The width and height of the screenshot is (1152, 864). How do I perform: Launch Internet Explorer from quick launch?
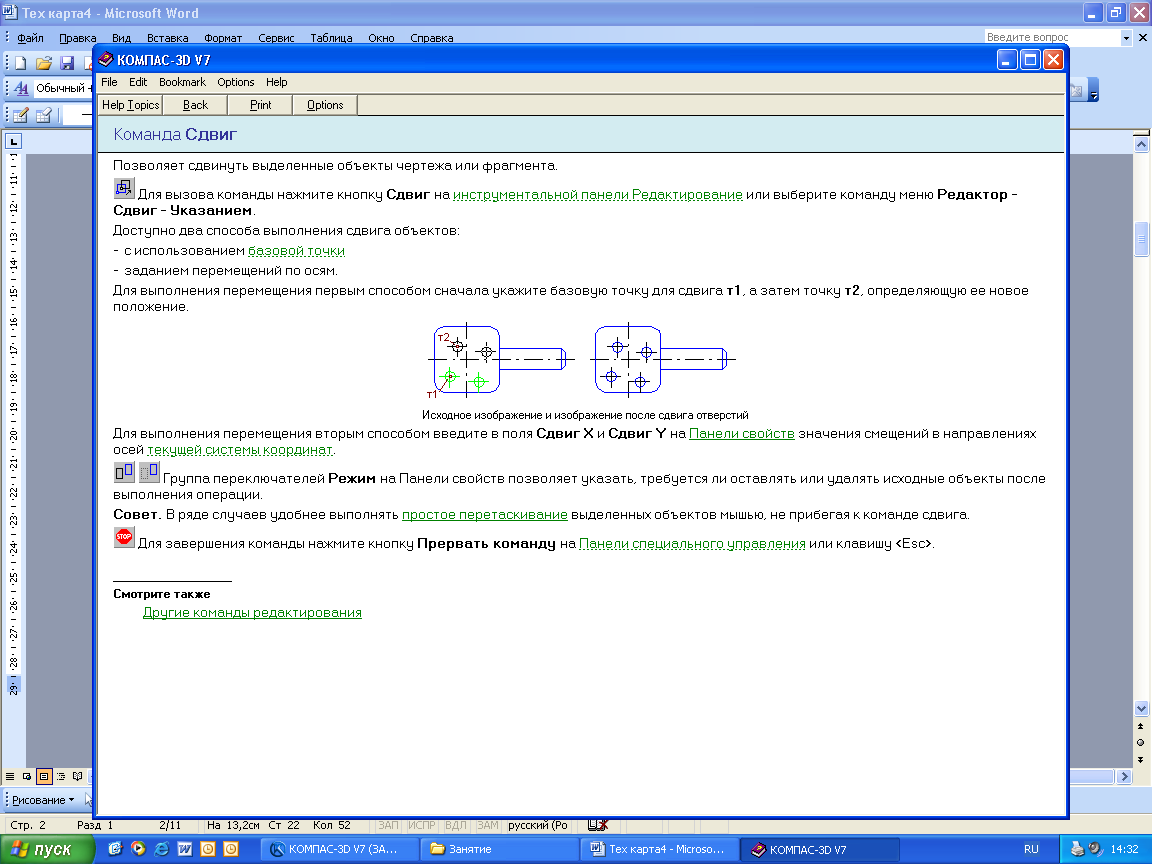point(162,849)
